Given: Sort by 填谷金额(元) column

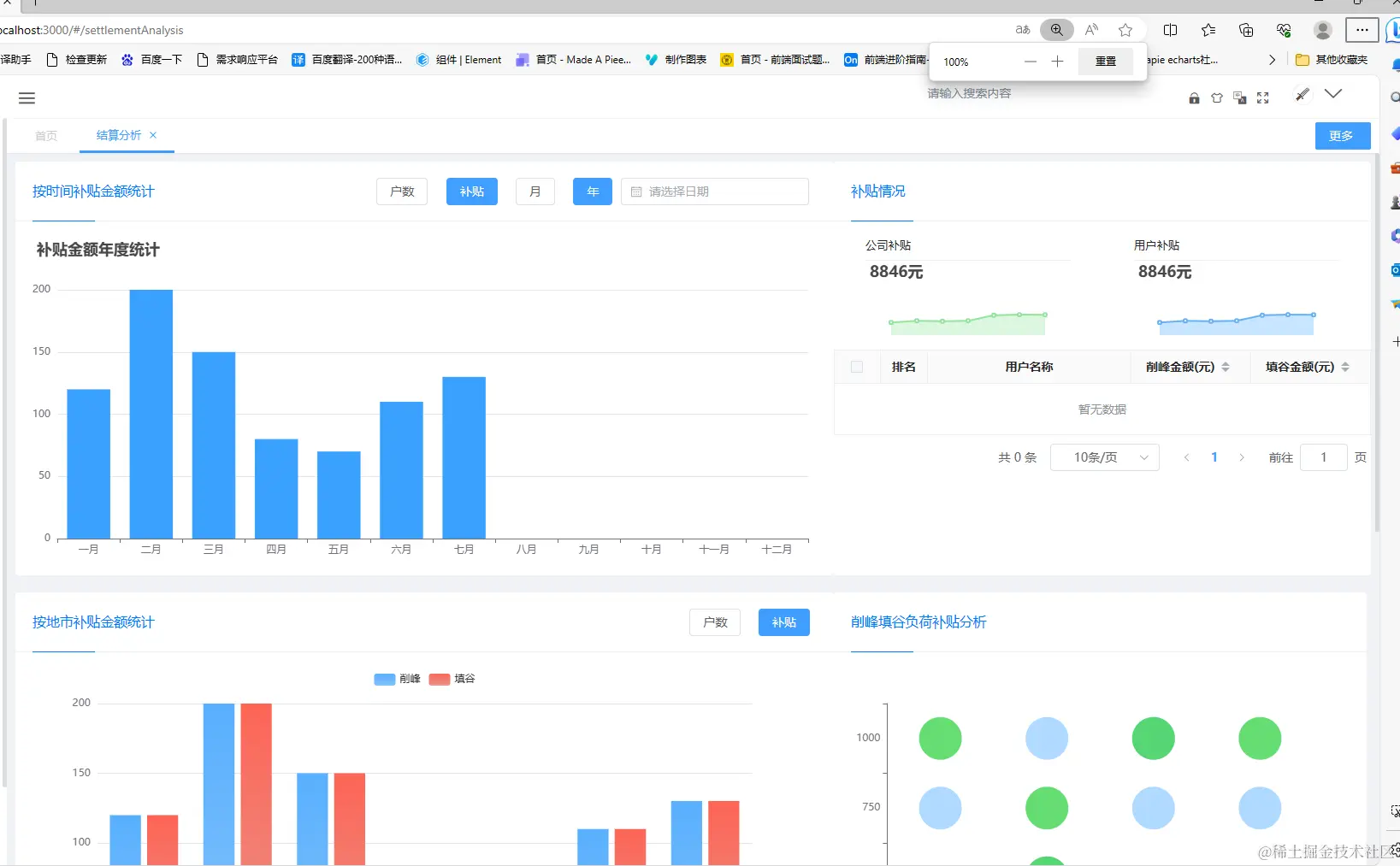Looking at the screenshot, I should [x=1345, y=367].
